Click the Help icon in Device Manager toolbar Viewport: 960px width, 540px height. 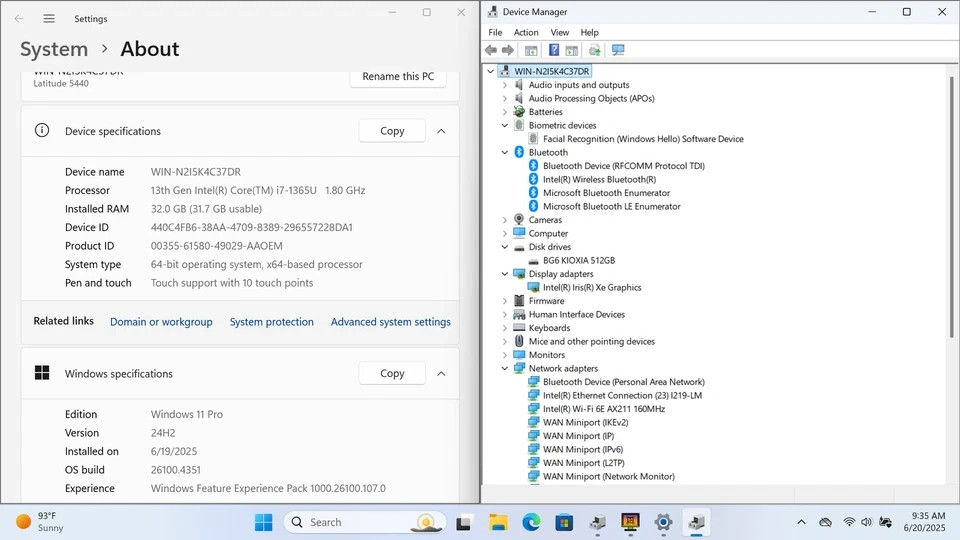pos(553,50)
